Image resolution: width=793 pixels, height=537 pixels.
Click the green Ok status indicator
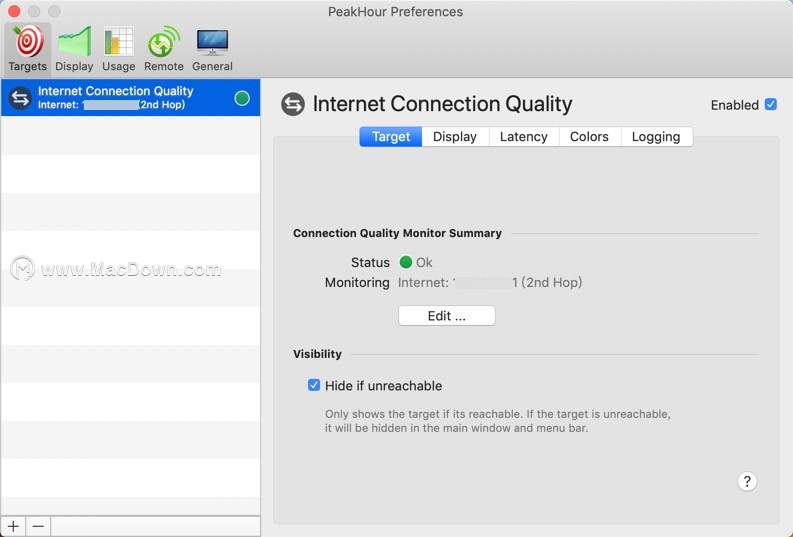point(406,262)
